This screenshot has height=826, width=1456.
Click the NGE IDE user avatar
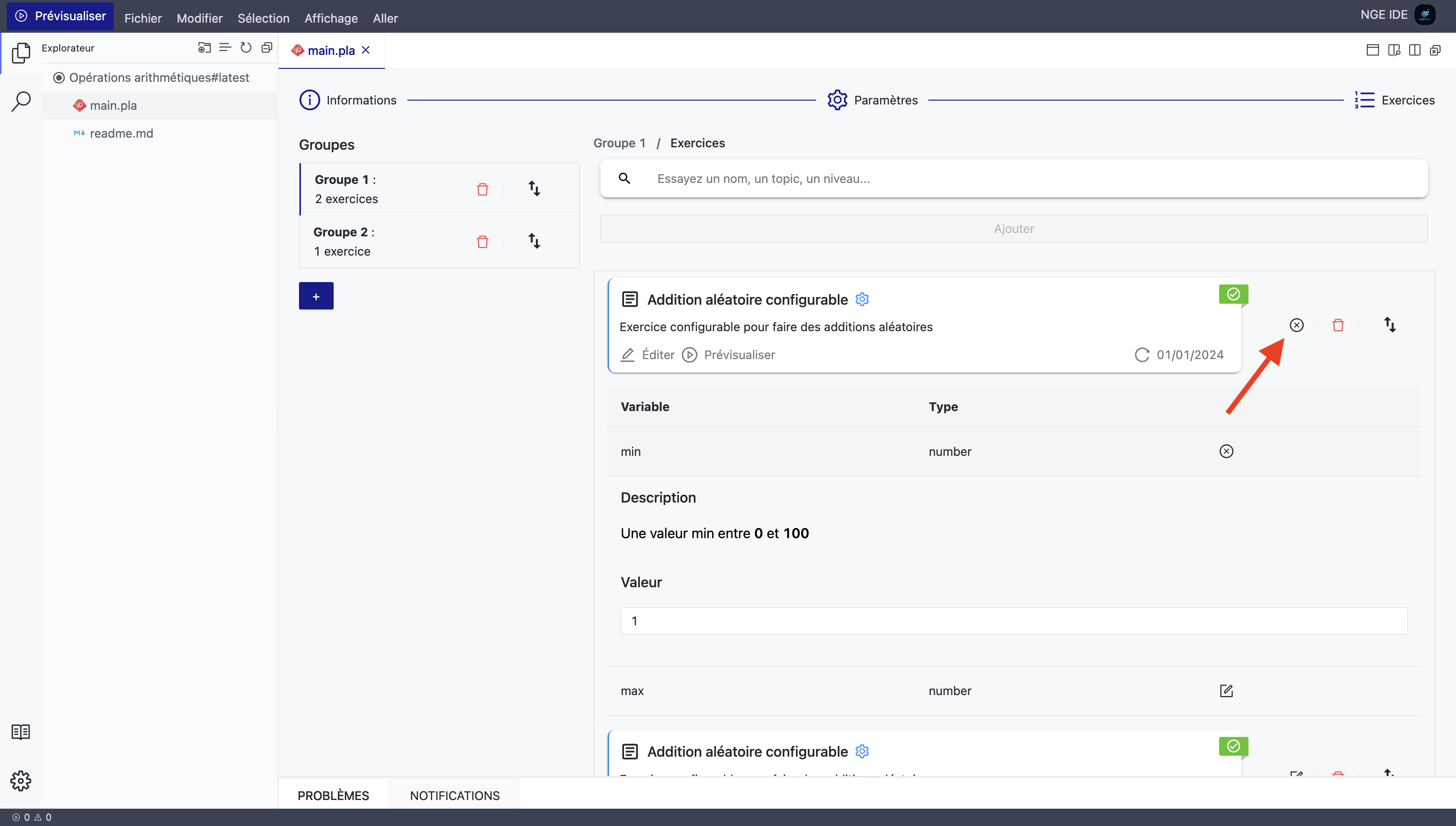tap(1425, 15)
